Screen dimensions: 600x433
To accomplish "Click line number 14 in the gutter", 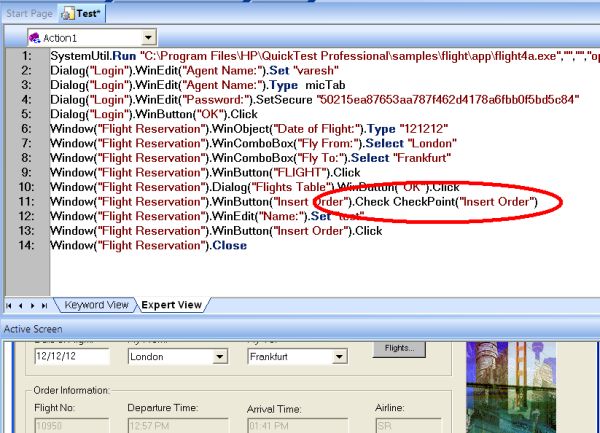I will coord(26,245).
